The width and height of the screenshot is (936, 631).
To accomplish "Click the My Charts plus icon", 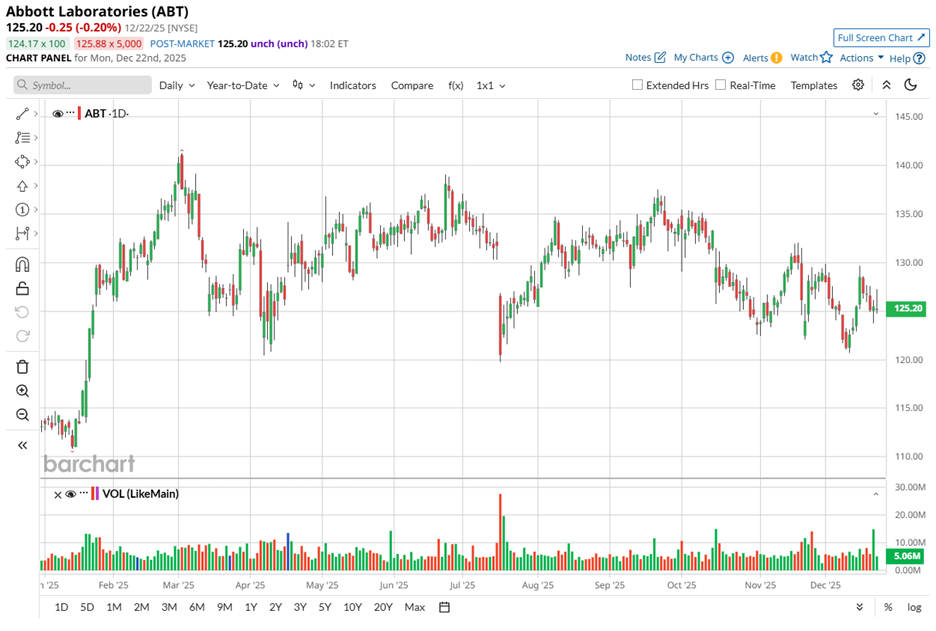I will 728,58.
